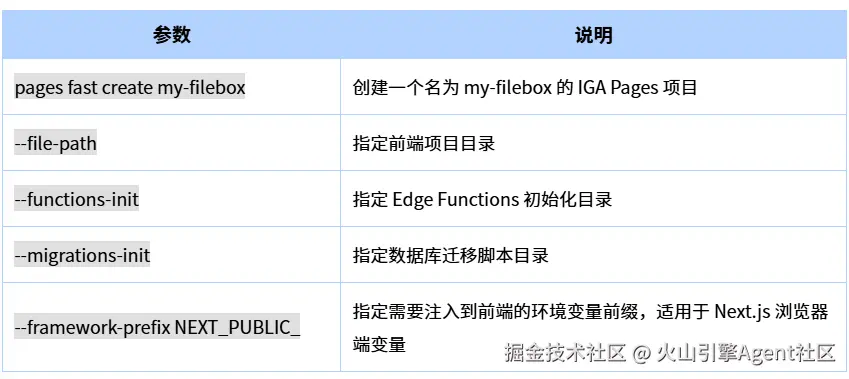Click the --framework-prefix NEXT_PUBLIC_ code
Viewport: 849px width, 379px height.
pyautogui.click(x=157, y=328)
